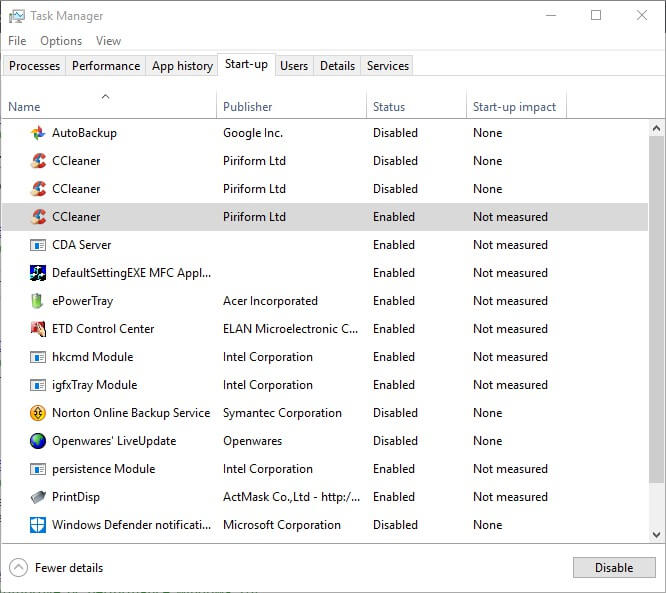
Task: Switch to the Processes tab
Action: coord(34,66)
